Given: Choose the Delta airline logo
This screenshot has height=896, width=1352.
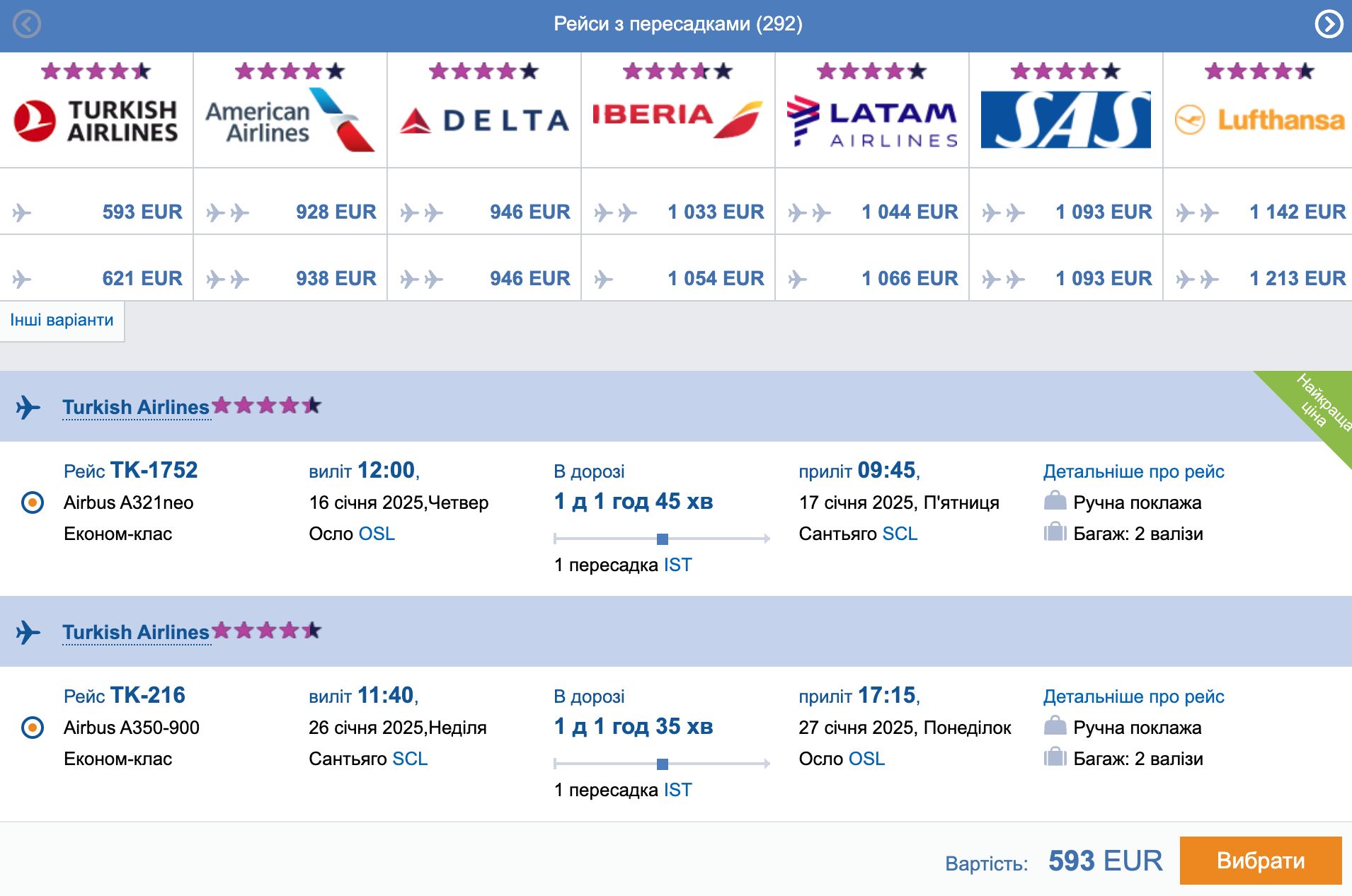Looking at the screenshot, I should click(x=484, y=120).
